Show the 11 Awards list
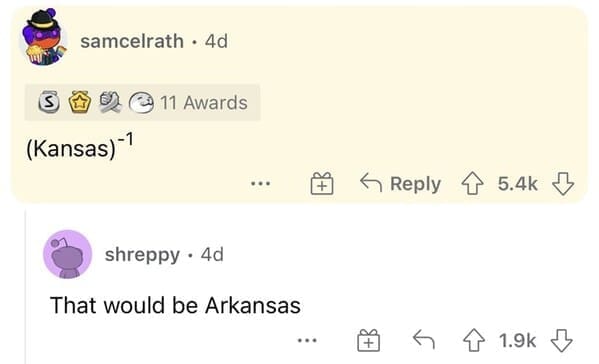 [142, 102]
